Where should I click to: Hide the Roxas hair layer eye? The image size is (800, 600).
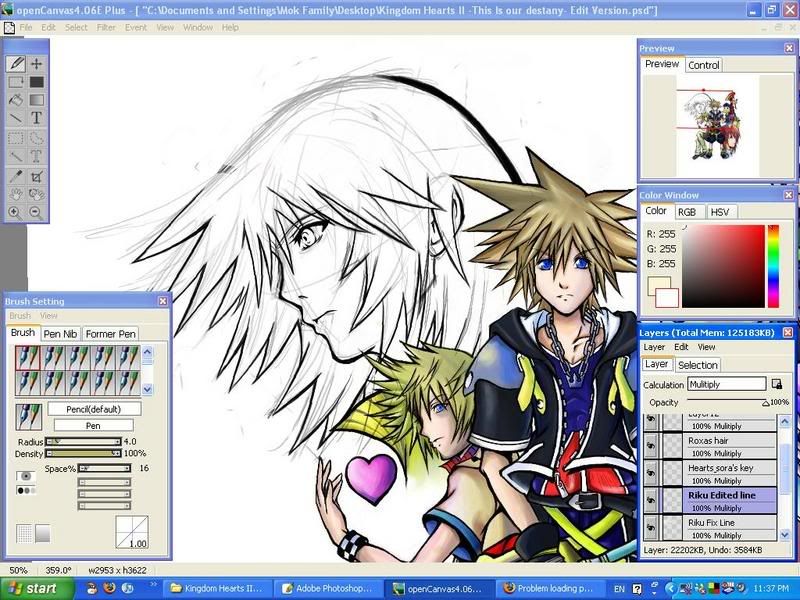651,446
